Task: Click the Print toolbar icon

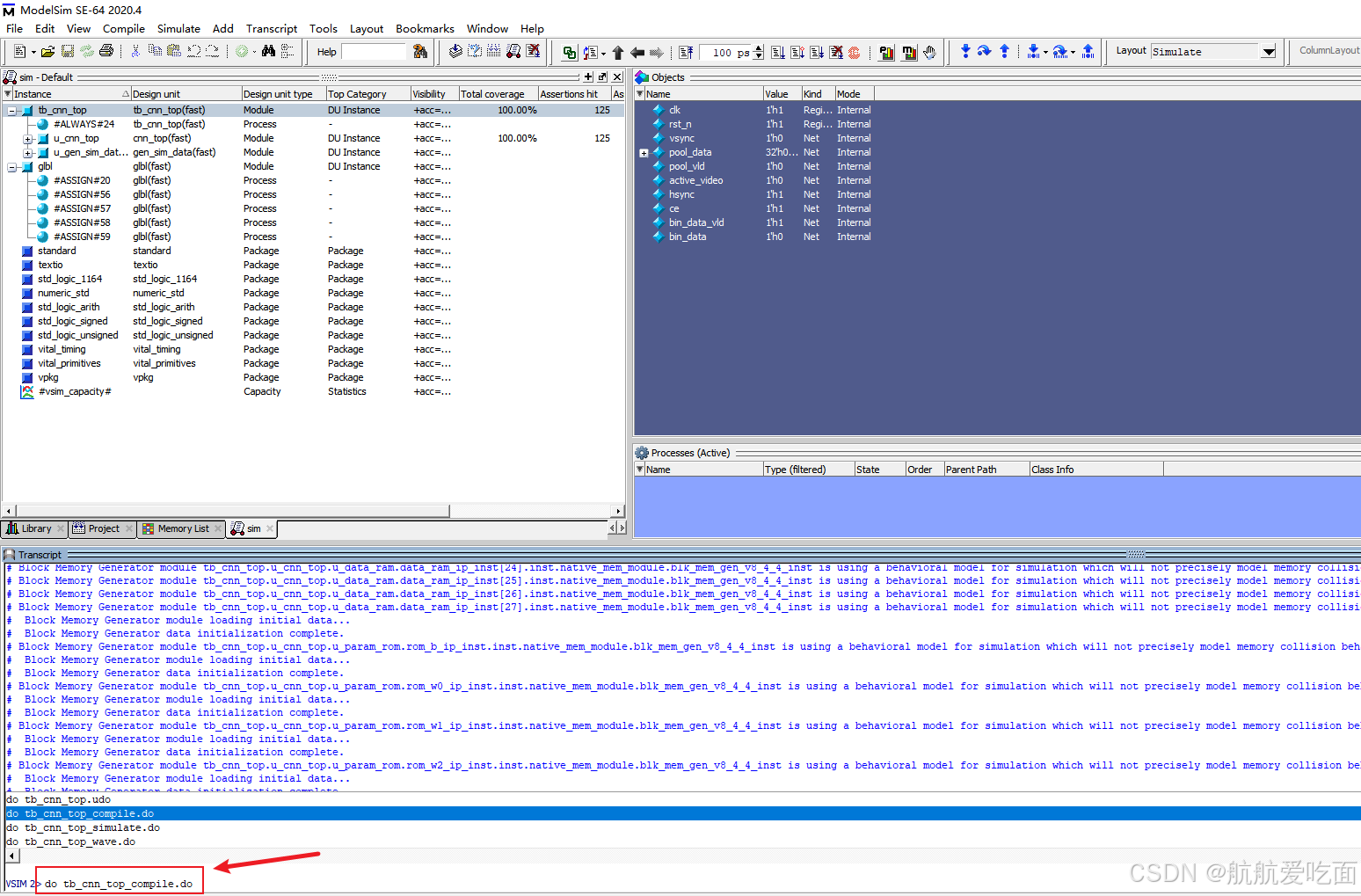Action: coord(107,52)
